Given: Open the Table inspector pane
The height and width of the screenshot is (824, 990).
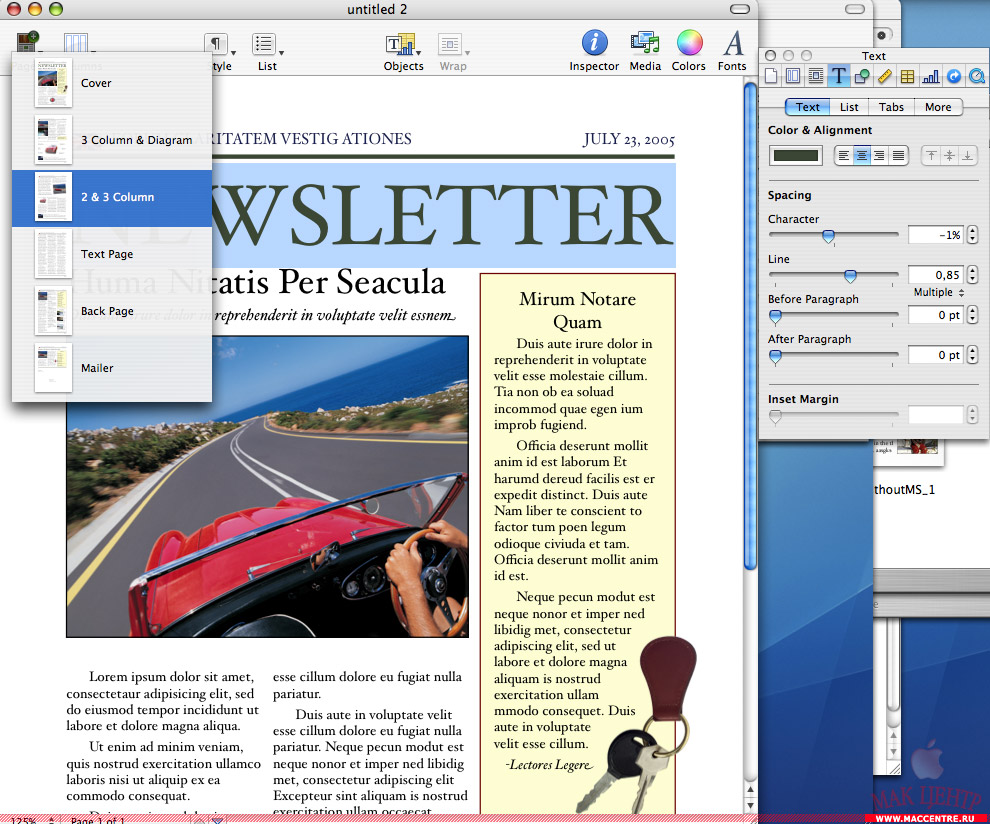Looking at the screenshot, I should [x=907, y=76].
